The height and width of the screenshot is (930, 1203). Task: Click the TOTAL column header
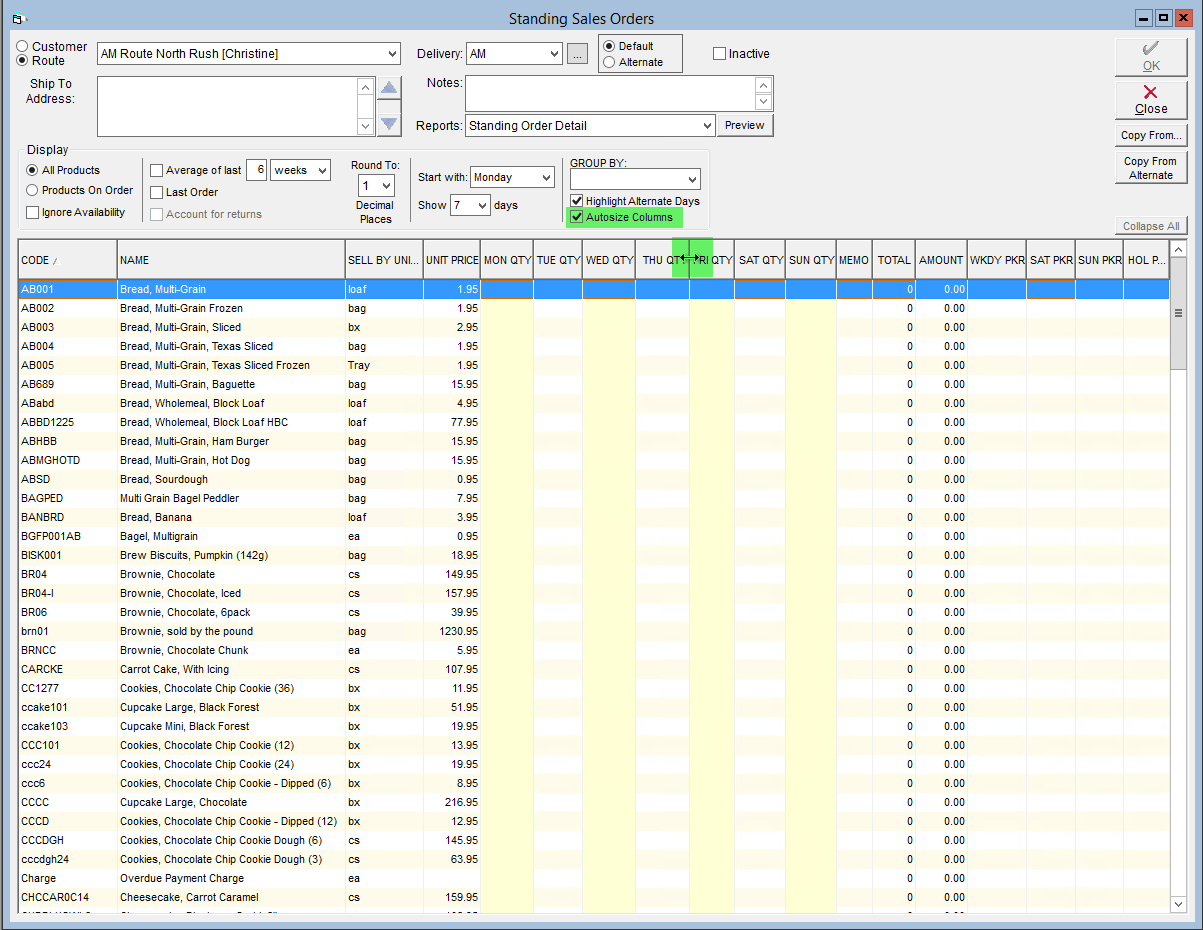pyautogui.click(x=894, y=260)
